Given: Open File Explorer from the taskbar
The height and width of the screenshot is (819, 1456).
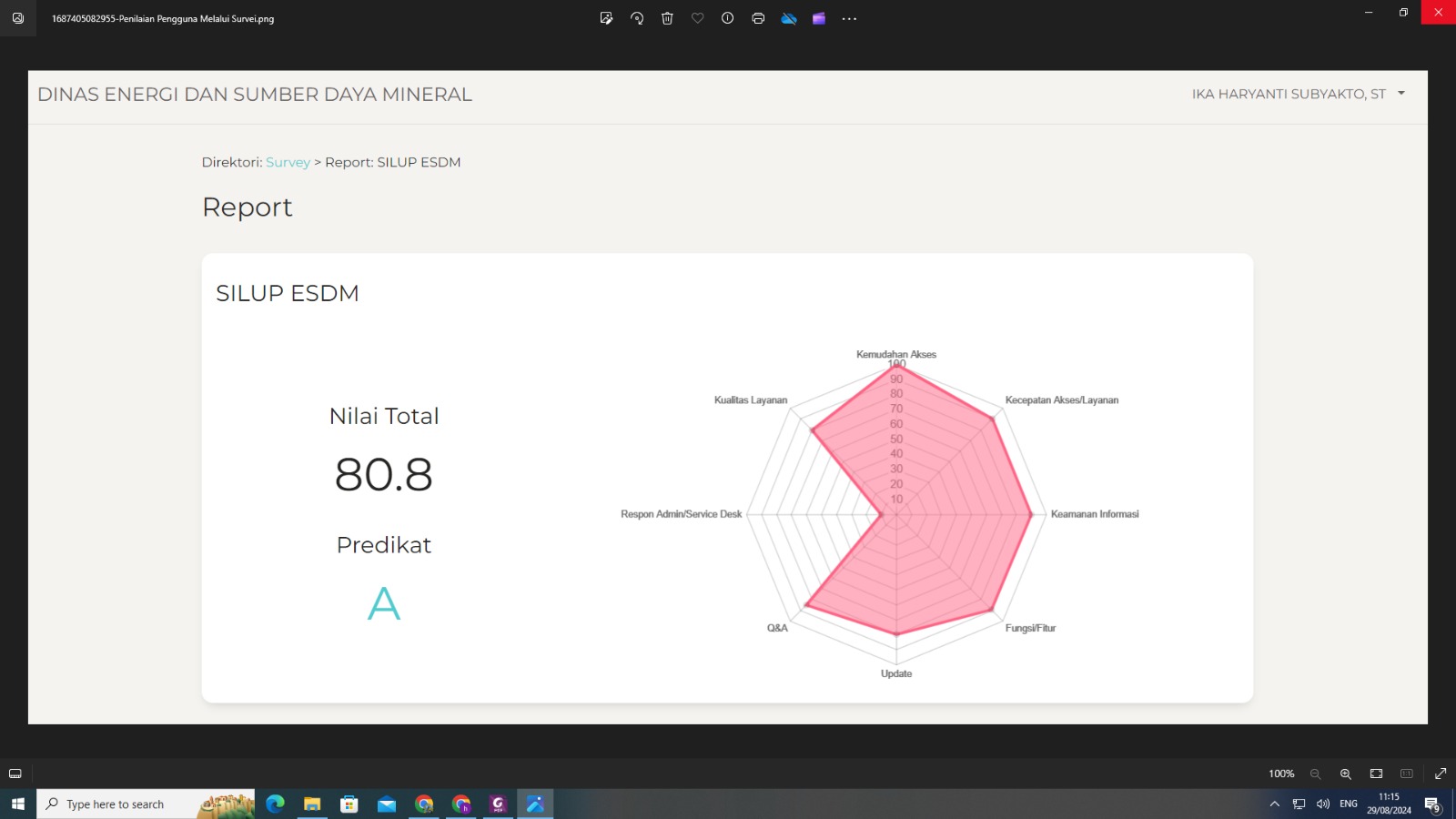Looking at the screenshot, I should point(312,804).
